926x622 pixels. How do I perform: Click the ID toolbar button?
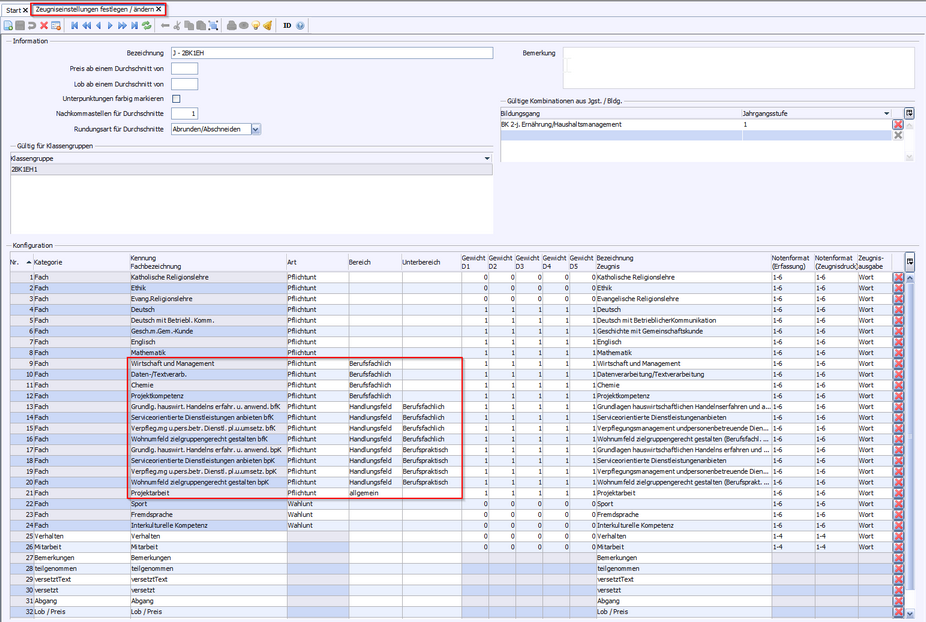pyautogui.click(x=287, y=25)
